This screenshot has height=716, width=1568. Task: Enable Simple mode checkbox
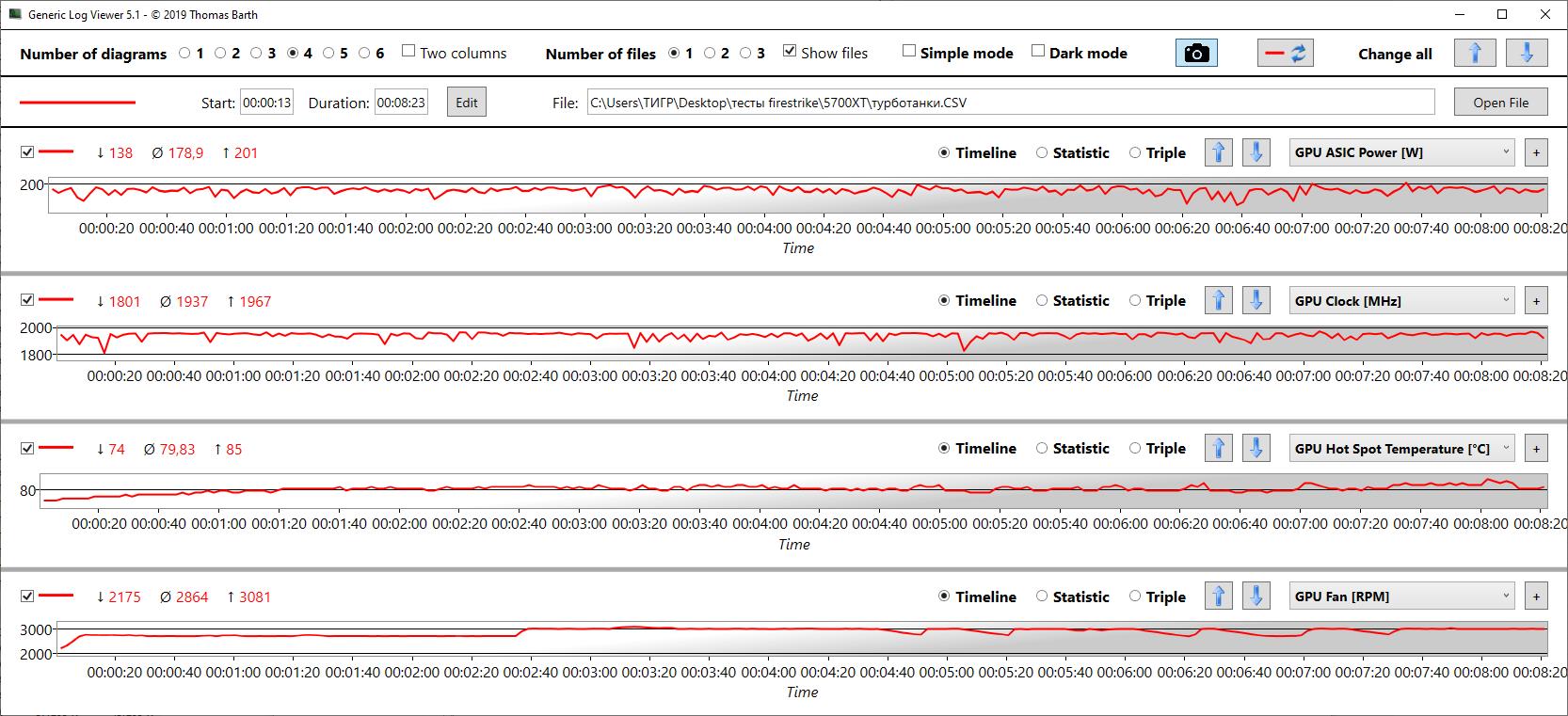point(909,51)
